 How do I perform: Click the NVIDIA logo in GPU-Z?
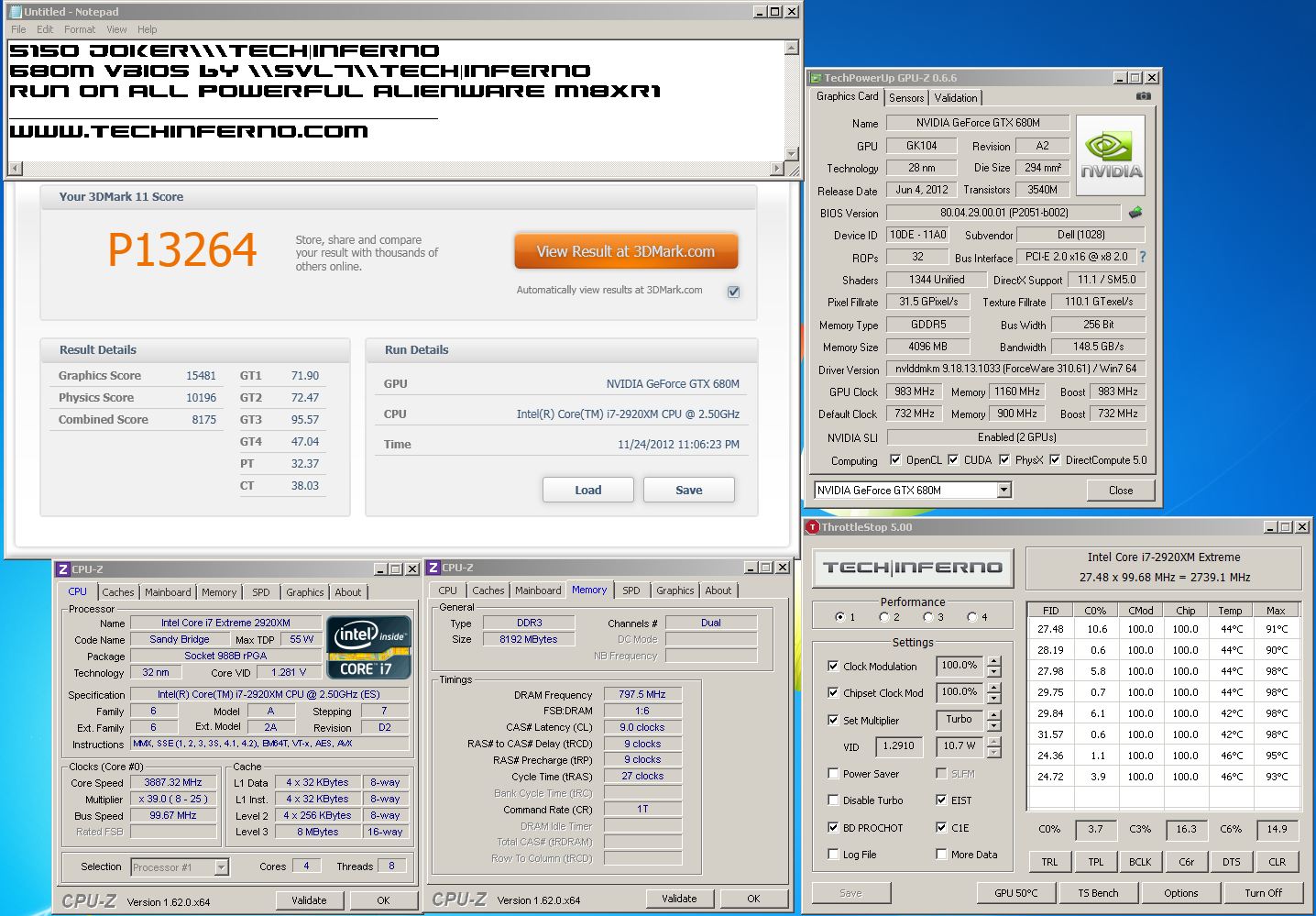click(1111, 155)
